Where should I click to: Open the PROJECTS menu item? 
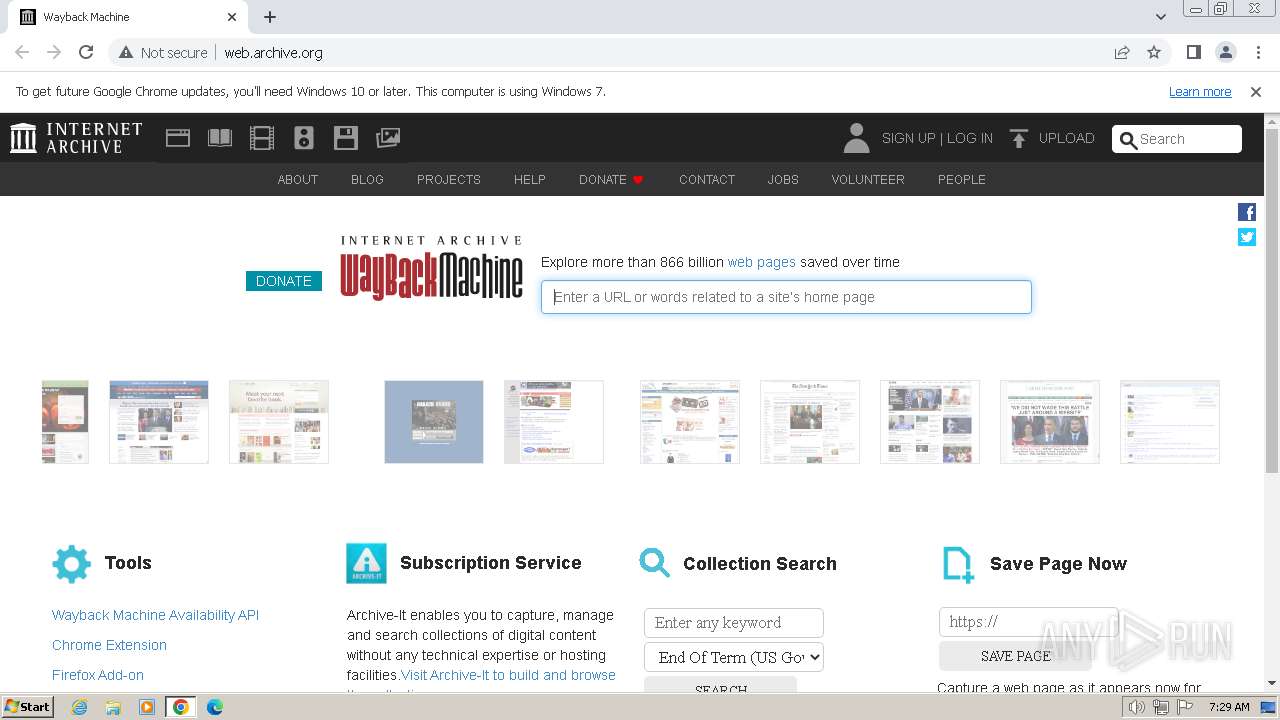[449, 180]
